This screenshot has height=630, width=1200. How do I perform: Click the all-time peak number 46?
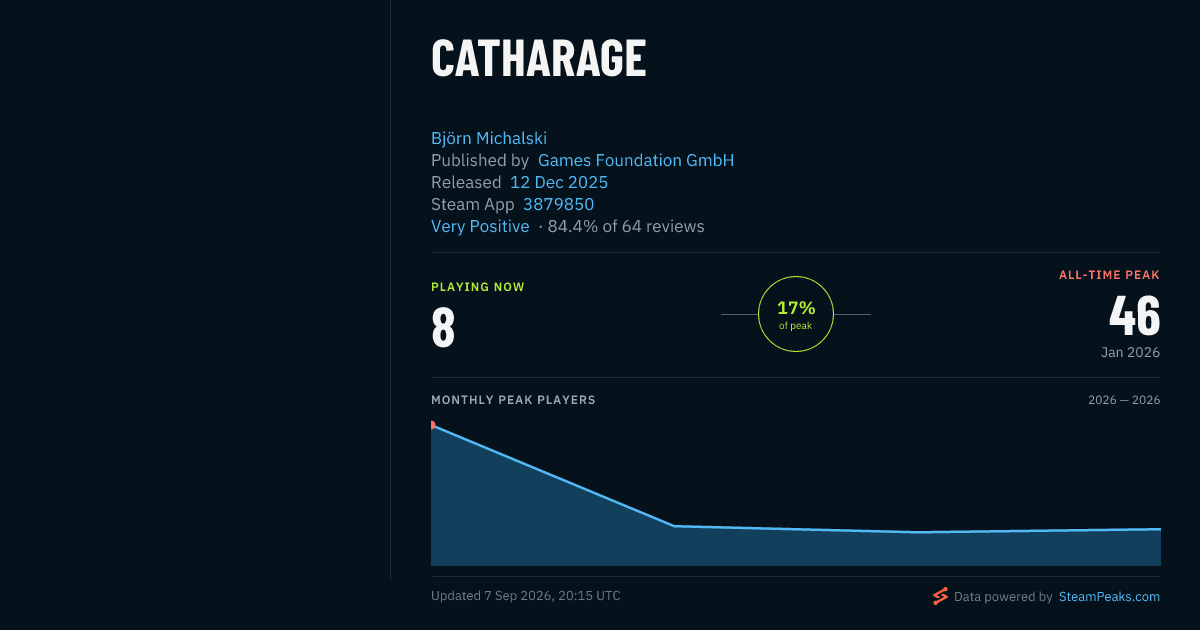(x=1135, y=316)
